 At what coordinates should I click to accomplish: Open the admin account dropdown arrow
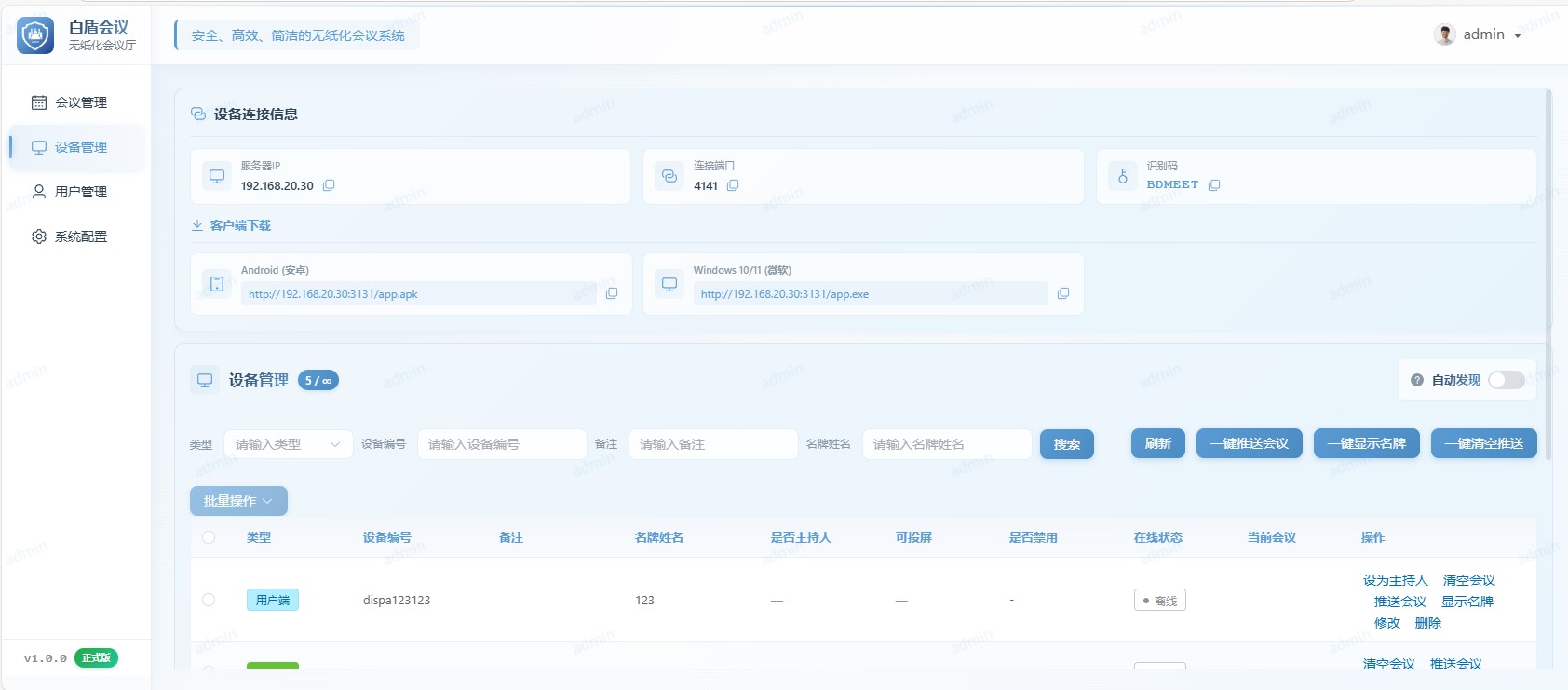click(x=1518, y=35)
